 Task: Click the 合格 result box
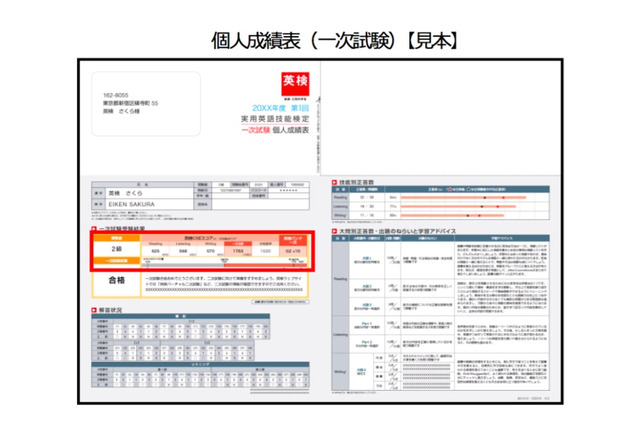pos(116,281)
